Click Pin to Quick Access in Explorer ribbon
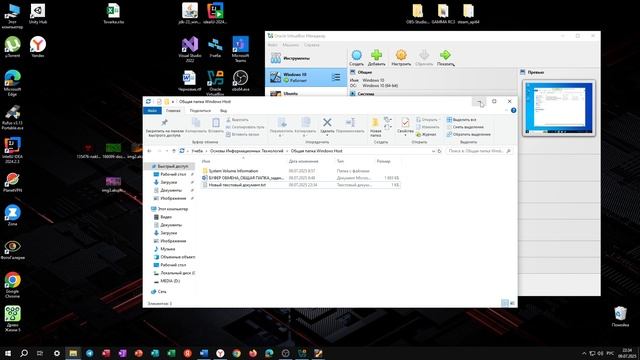This screenshot has width=640, height=360. pos(164,127)
